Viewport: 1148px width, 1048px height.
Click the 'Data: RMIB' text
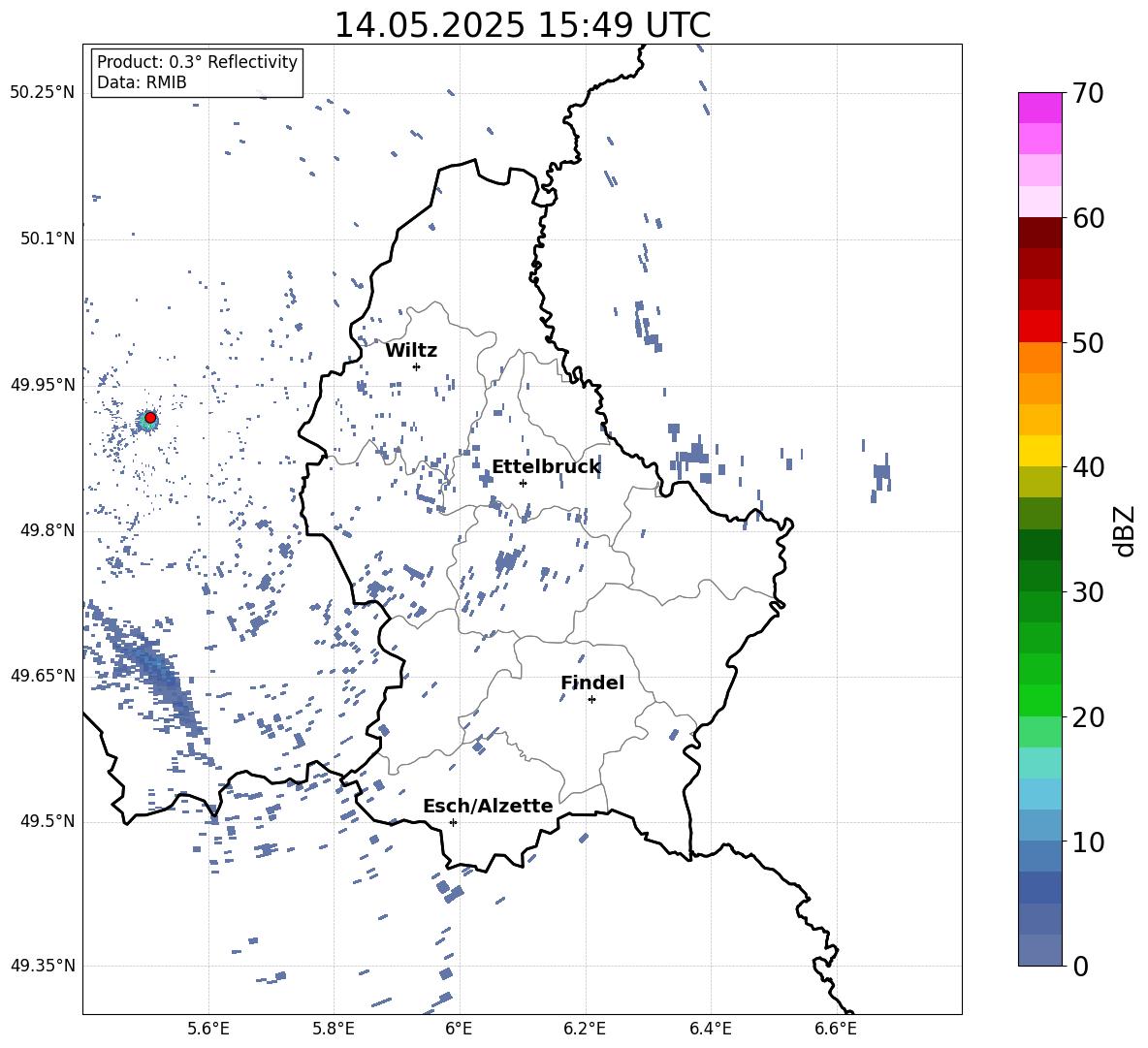[x=142, y=82]
